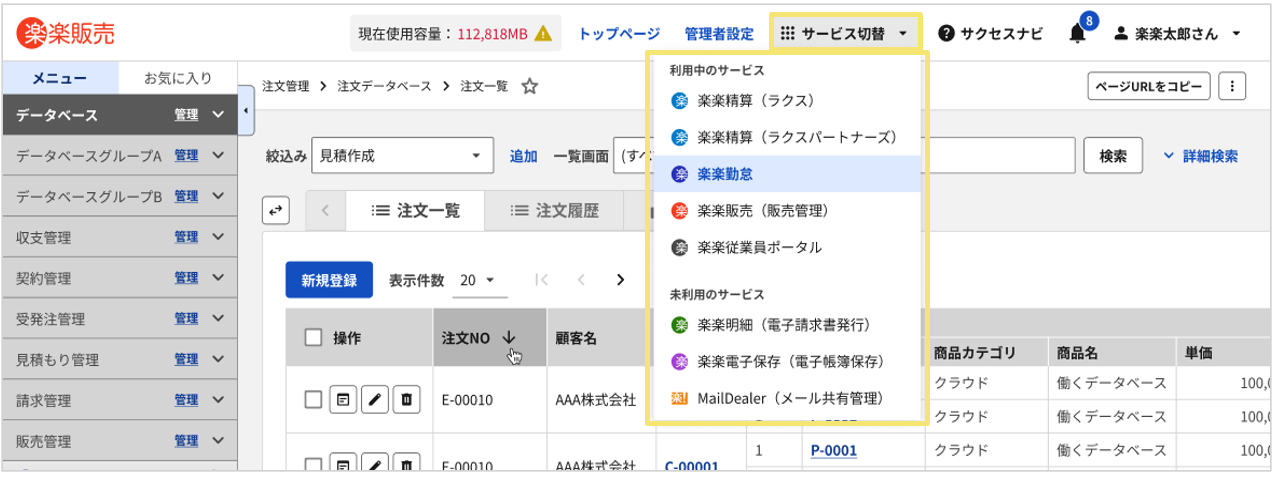Expand 請求管理 chevron

(219, 400)
